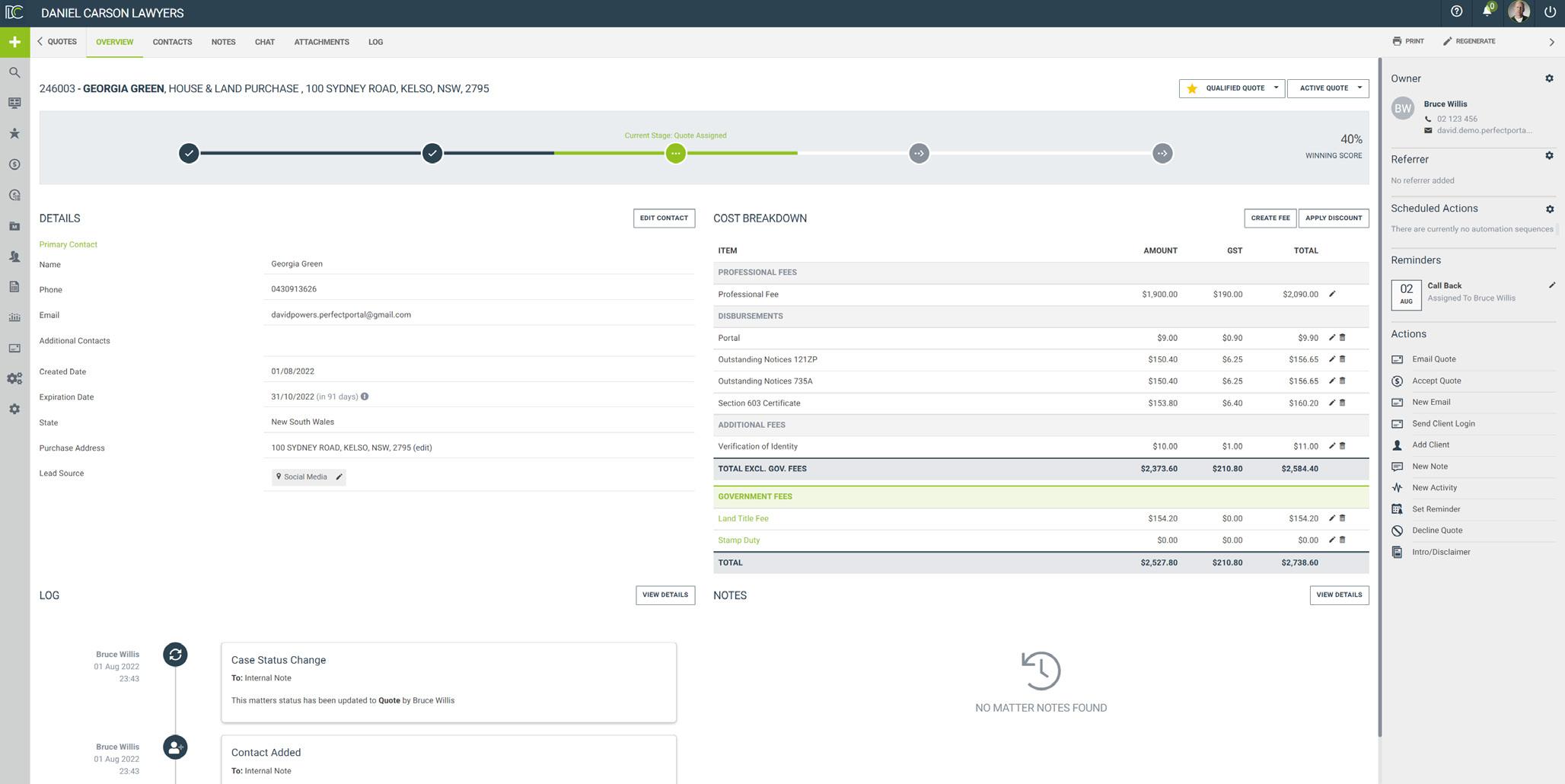Screen dimensions: 1565x784
Task: Open Scheduled Actions settings gear
Action: pyautogui.click(x=1549, y=209)
